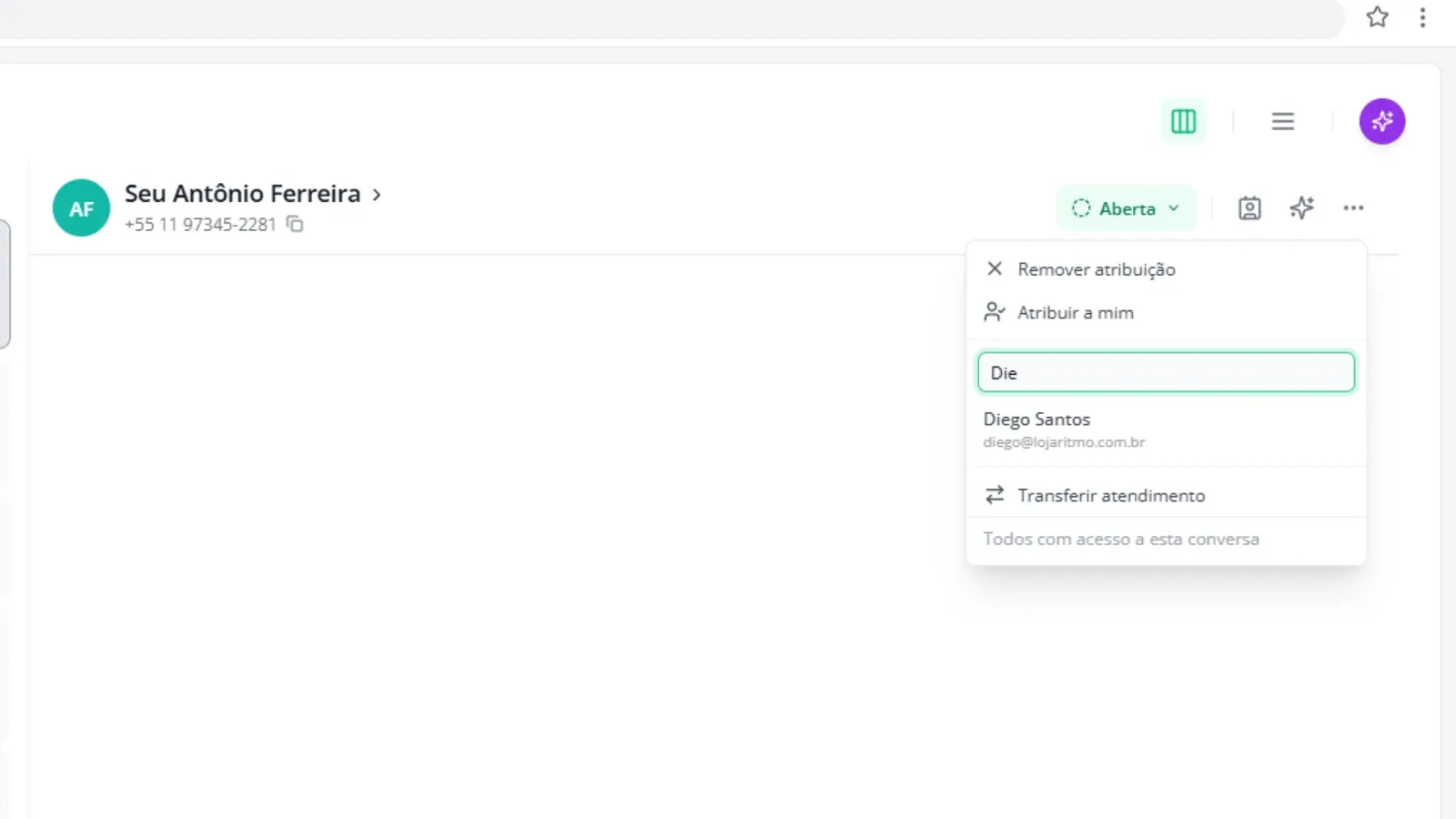Image resolution: width=1456 pixels, height=819 pixels.
Task: Select Remover atribuição from the menu
Action: point(1166,269)
